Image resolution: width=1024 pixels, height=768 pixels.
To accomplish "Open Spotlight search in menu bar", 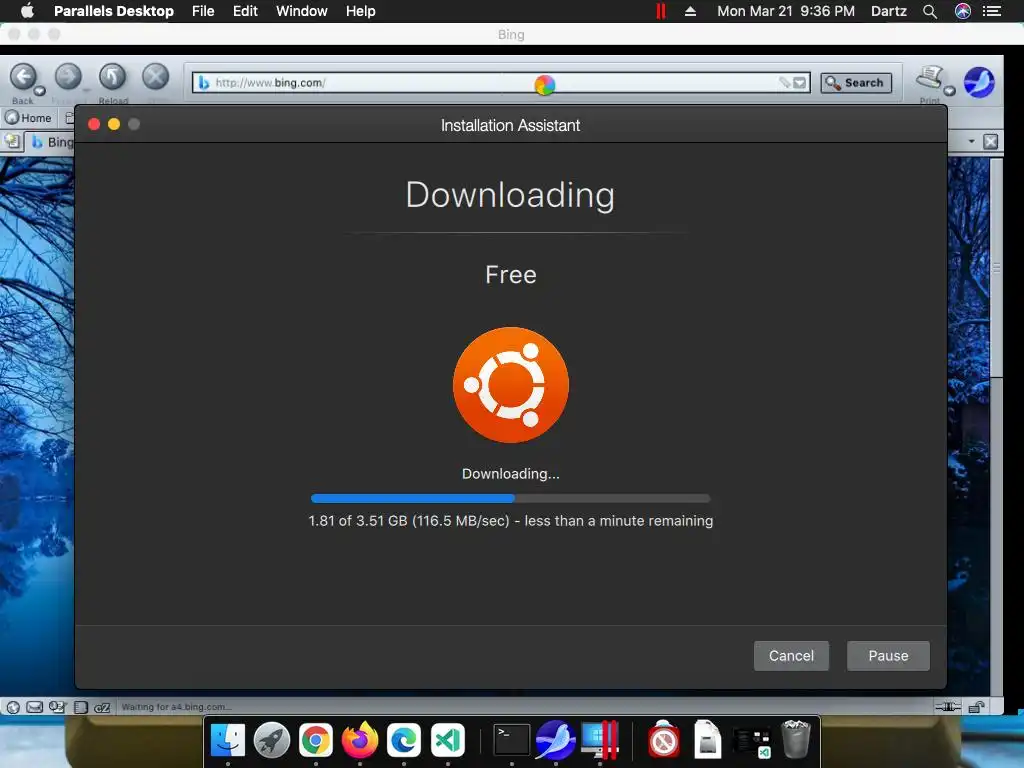I will (x=930, y=11).
